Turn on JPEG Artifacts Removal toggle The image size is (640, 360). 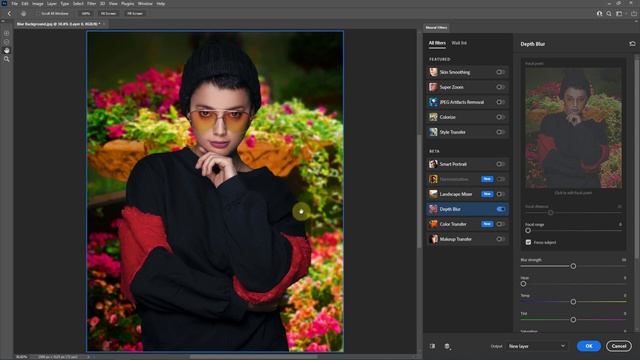coord(500,102)
